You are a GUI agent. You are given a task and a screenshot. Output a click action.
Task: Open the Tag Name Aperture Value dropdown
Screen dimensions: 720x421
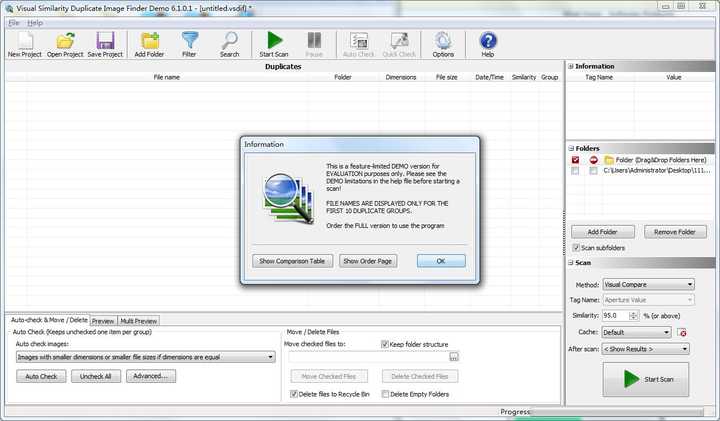[648, 300]
